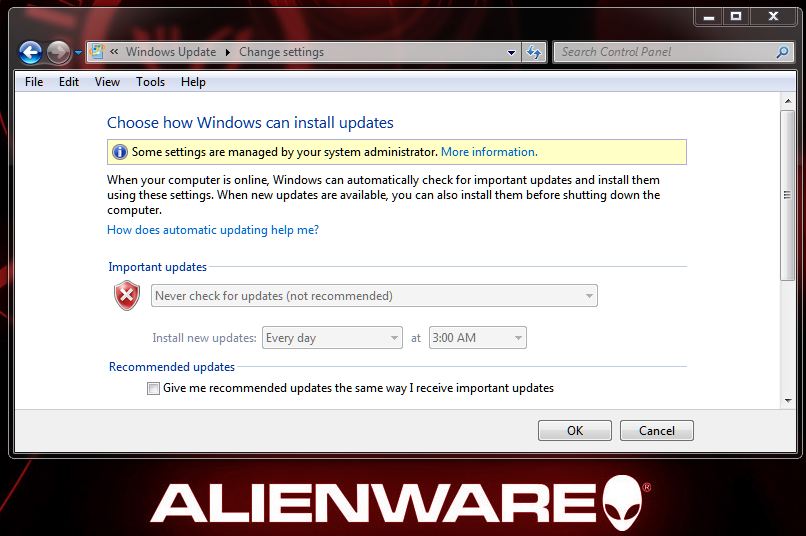Open the Edit menu

pos(68,82)
